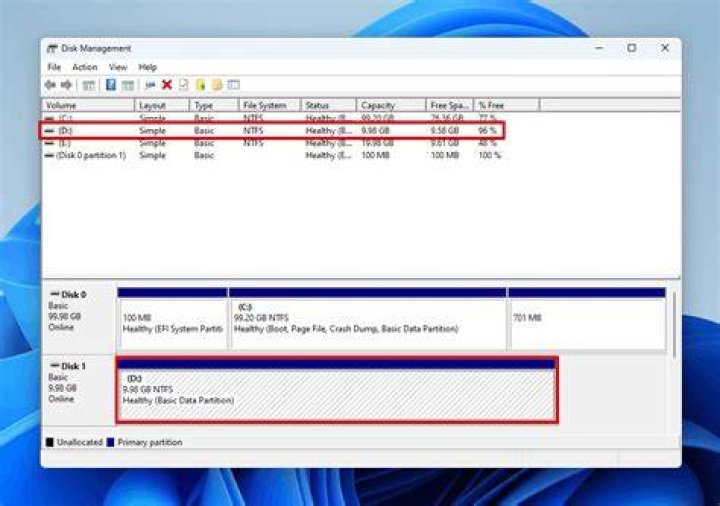Click the connect drive icon before red X
Screen dimensions: 720x506
(x=150, y=85)
